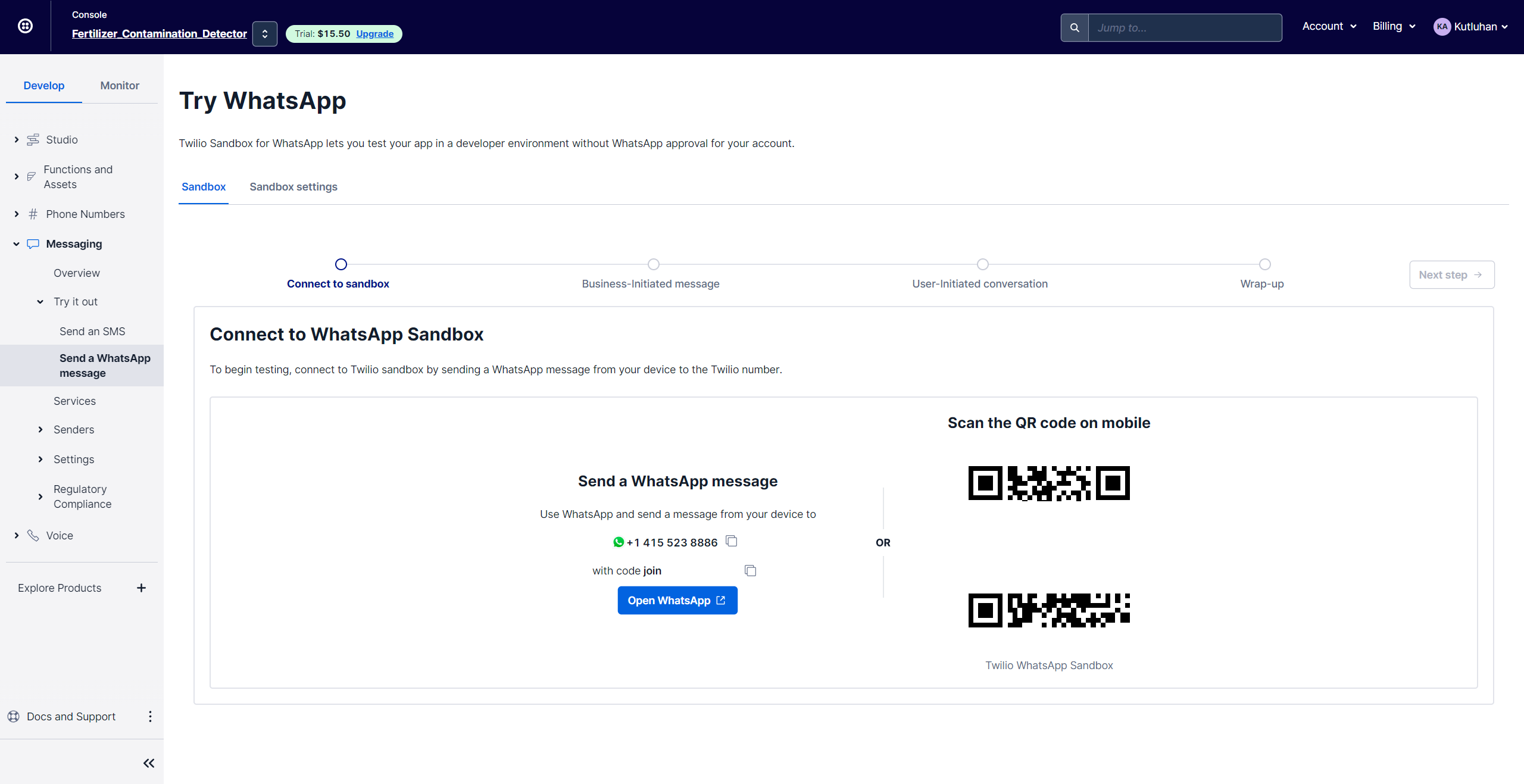
Task: Switch to Sandbox settings tab
Action: point(293,187)
